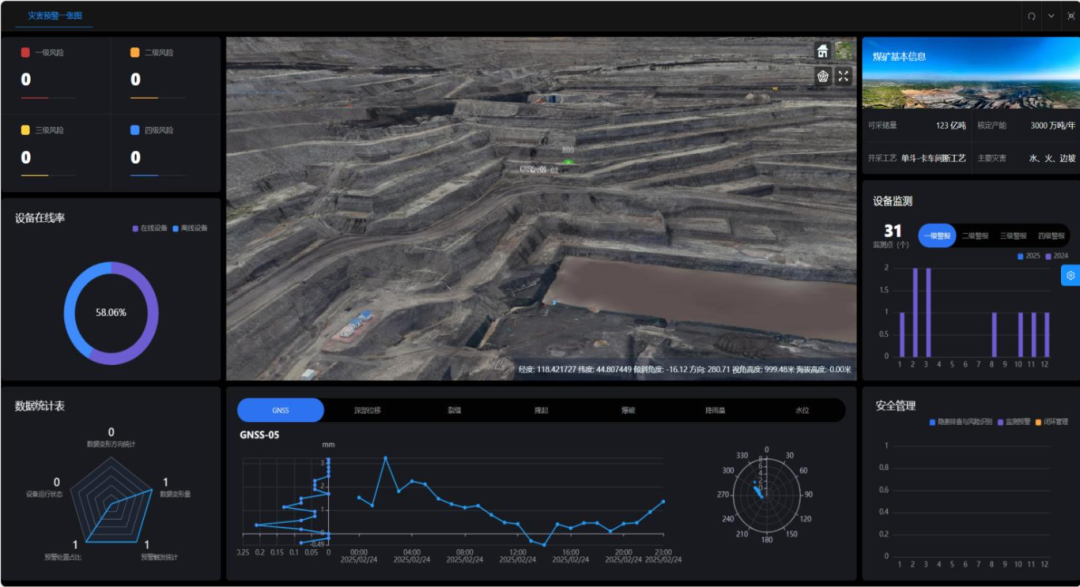This screenshot has height=587, width=1080.
Task: Open the 灾害预警一张图 header tab
Action: [x=54, y=16]
